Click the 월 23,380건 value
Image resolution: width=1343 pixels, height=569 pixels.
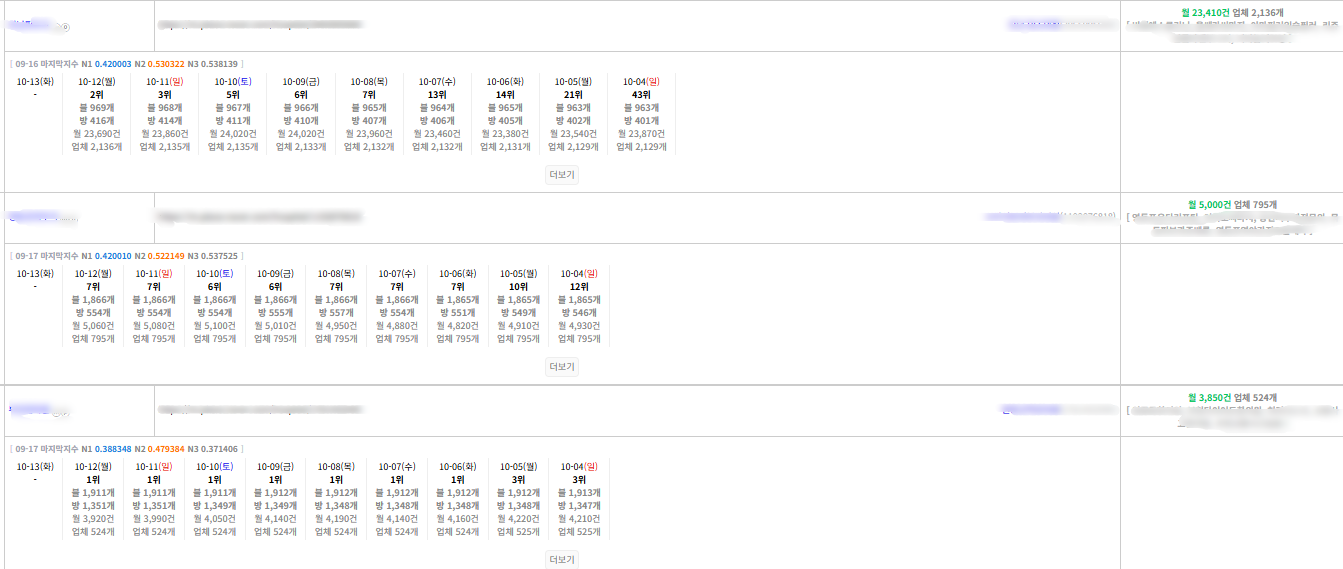(505, 134)
